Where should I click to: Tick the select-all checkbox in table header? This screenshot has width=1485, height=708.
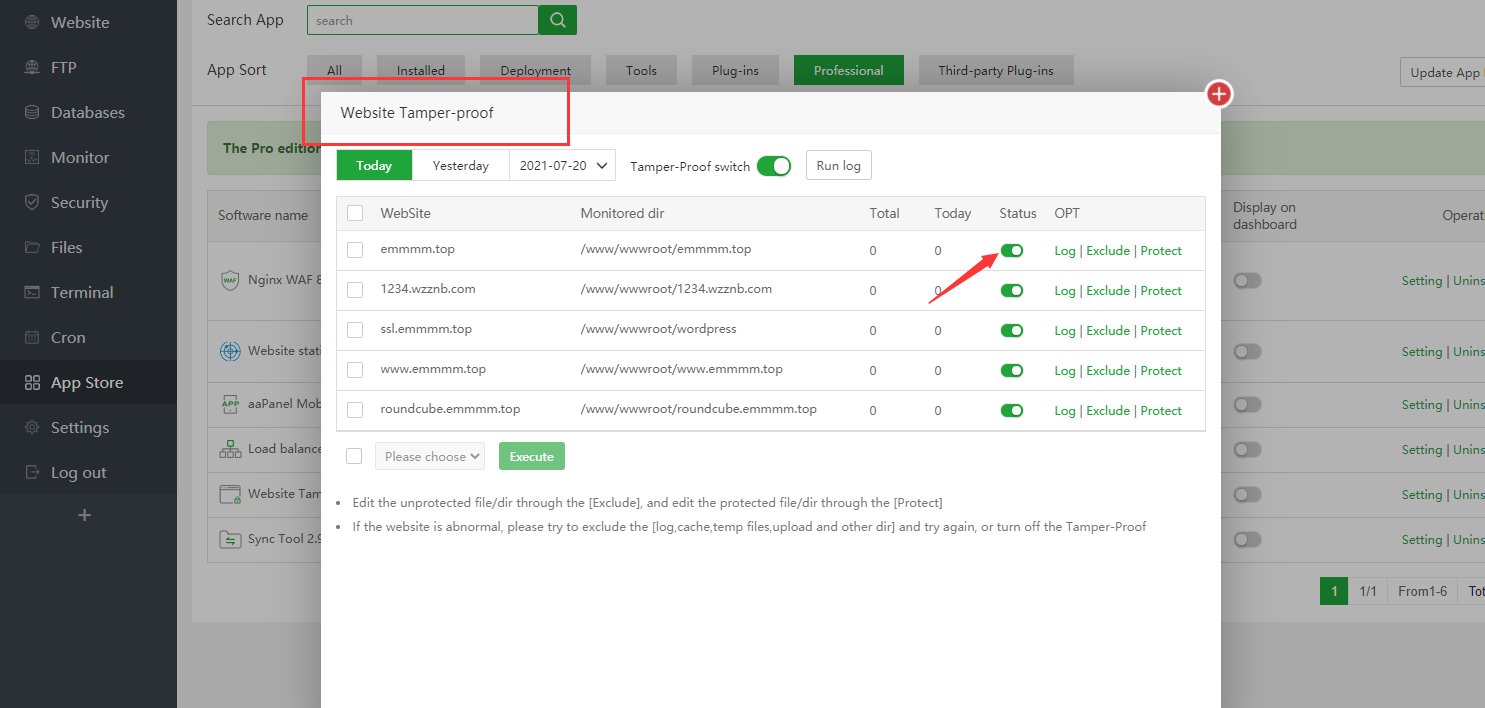pyautogui.click(x=355, y=213)
